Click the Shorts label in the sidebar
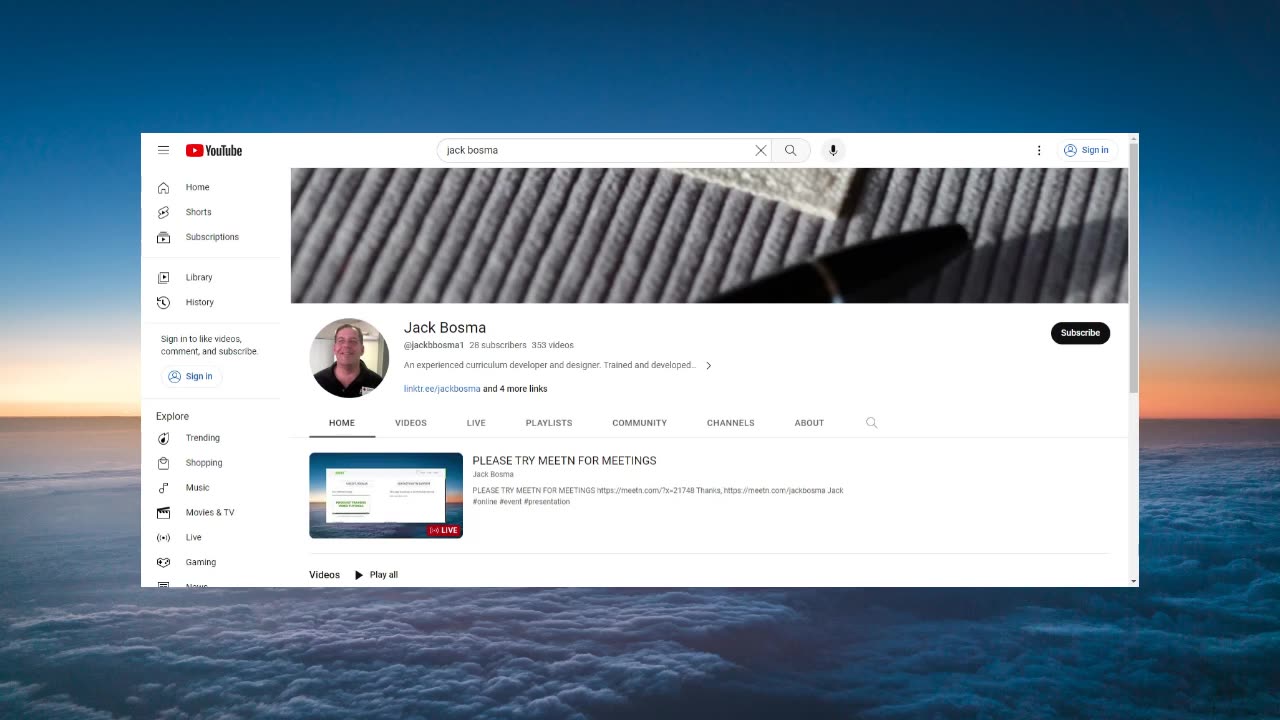 pos(199,212)
